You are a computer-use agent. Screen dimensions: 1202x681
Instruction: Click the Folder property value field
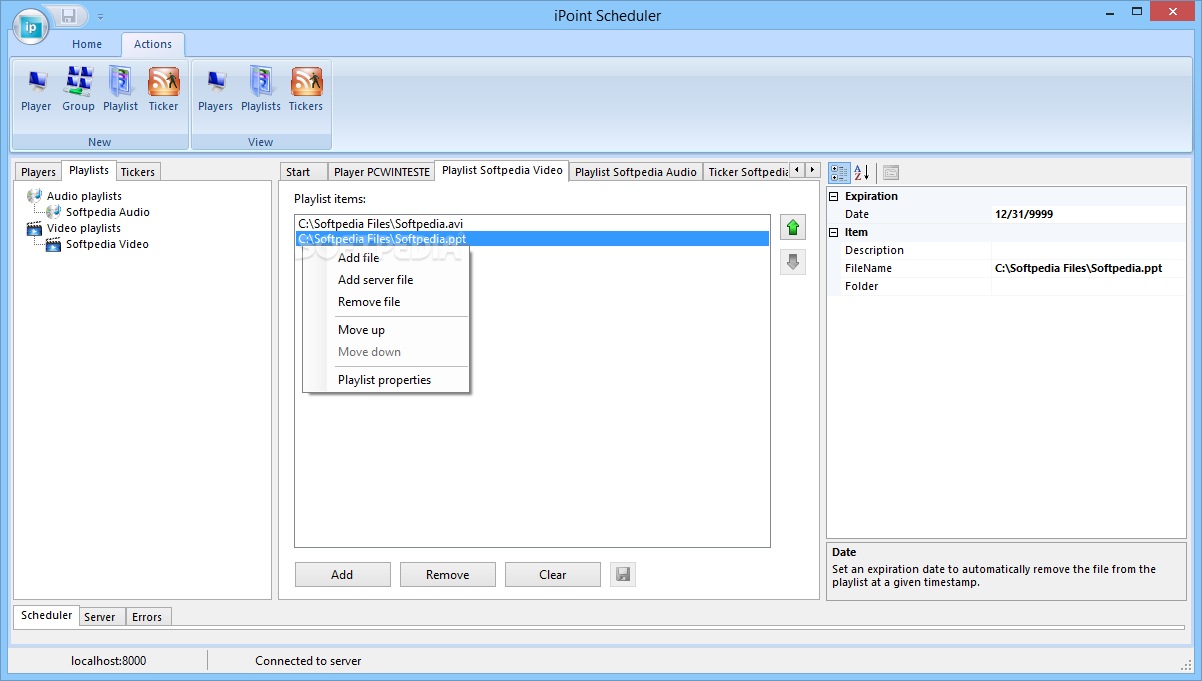pyautogui.click(x=1088, y=286)
